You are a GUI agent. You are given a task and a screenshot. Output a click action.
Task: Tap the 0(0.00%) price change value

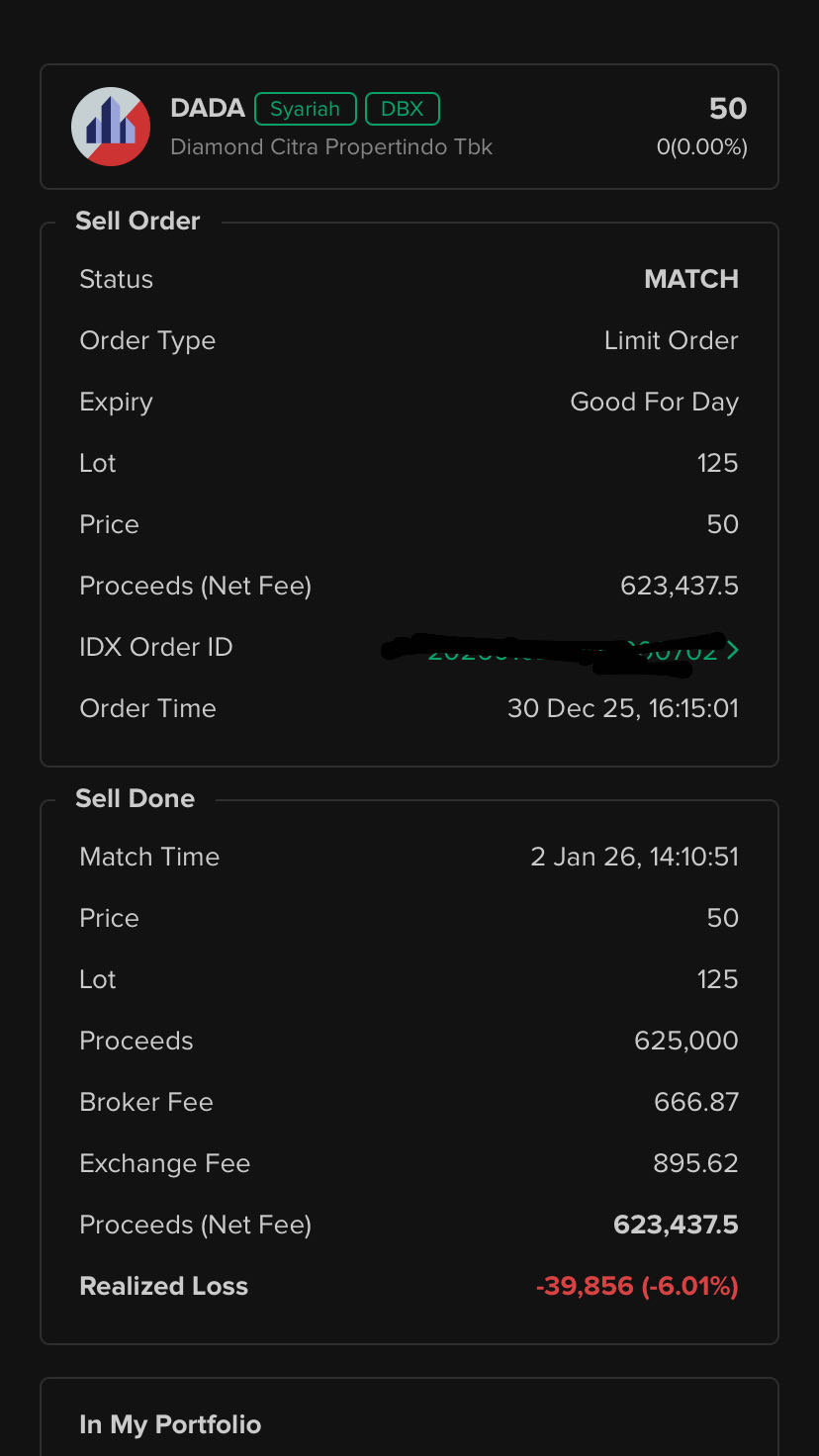coord(701,147)
